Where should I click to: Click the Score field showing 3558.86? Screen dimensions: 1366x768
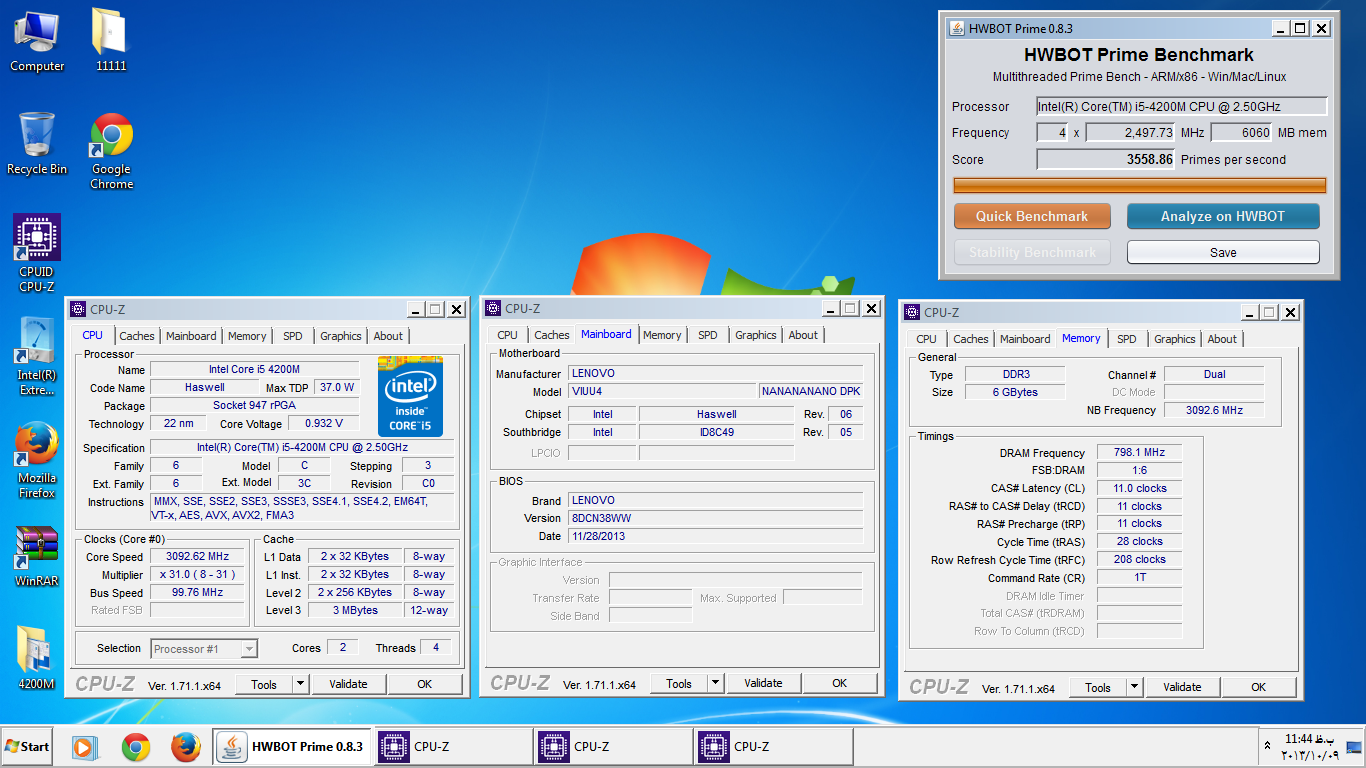[x=1106, y=159]
